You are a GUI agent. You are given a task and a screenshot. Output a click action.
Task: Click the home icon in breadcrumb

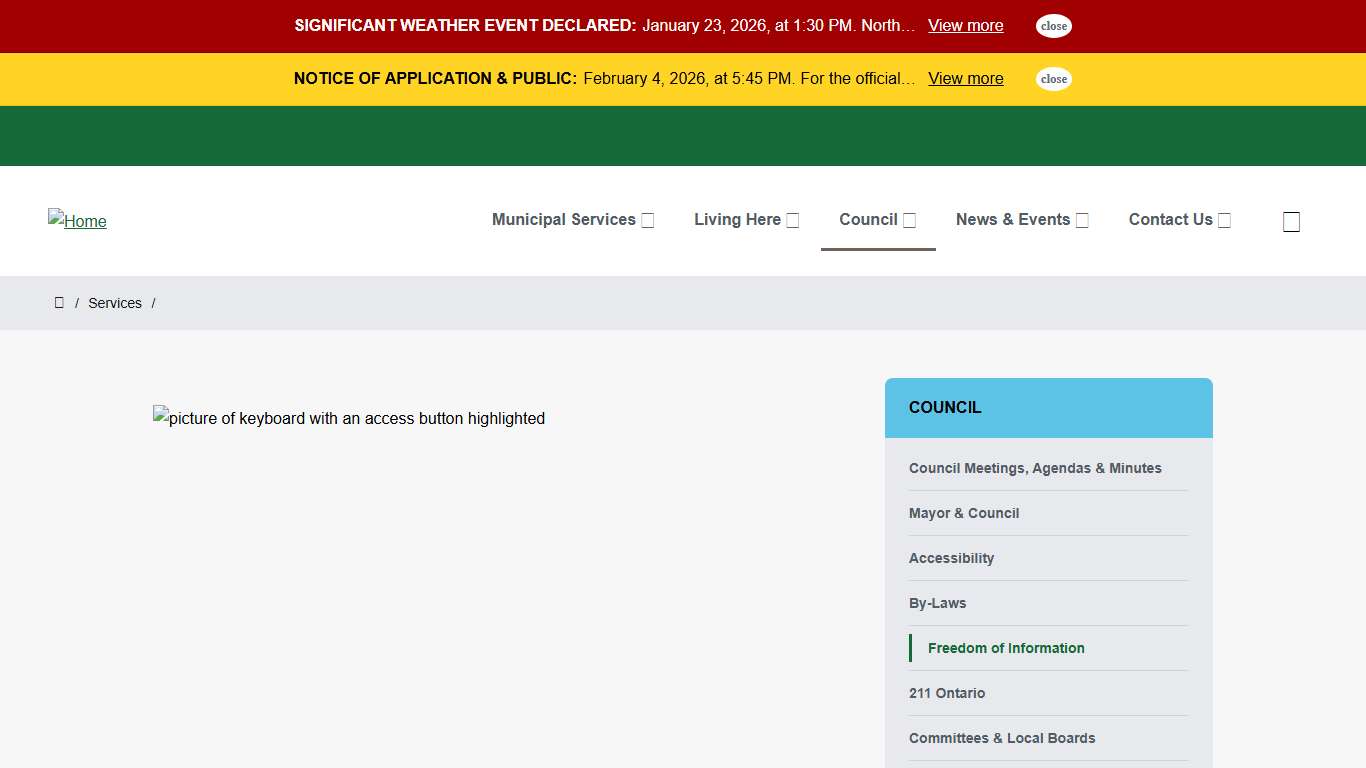click(x=59, y=303)
